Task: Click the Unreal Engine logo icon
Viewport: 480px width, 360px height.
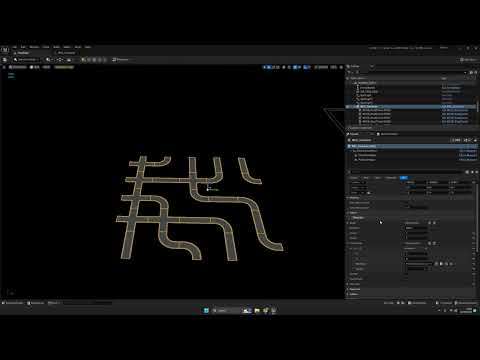Action: 5,50
